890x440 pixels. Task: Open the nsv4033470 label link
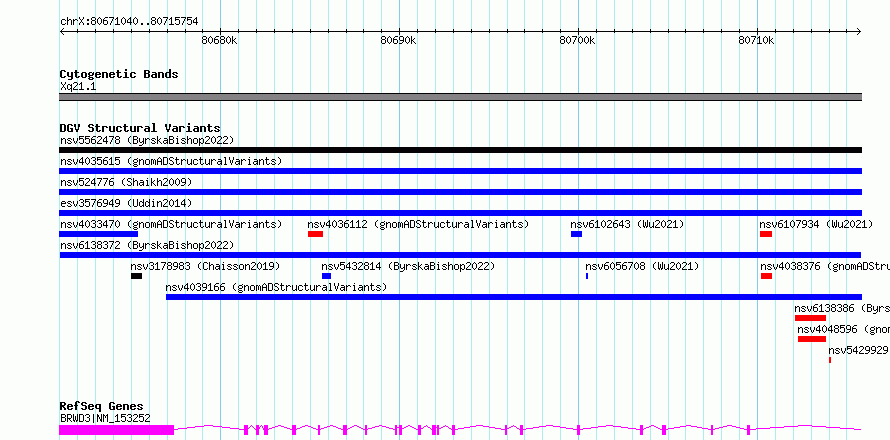point(171,224)
